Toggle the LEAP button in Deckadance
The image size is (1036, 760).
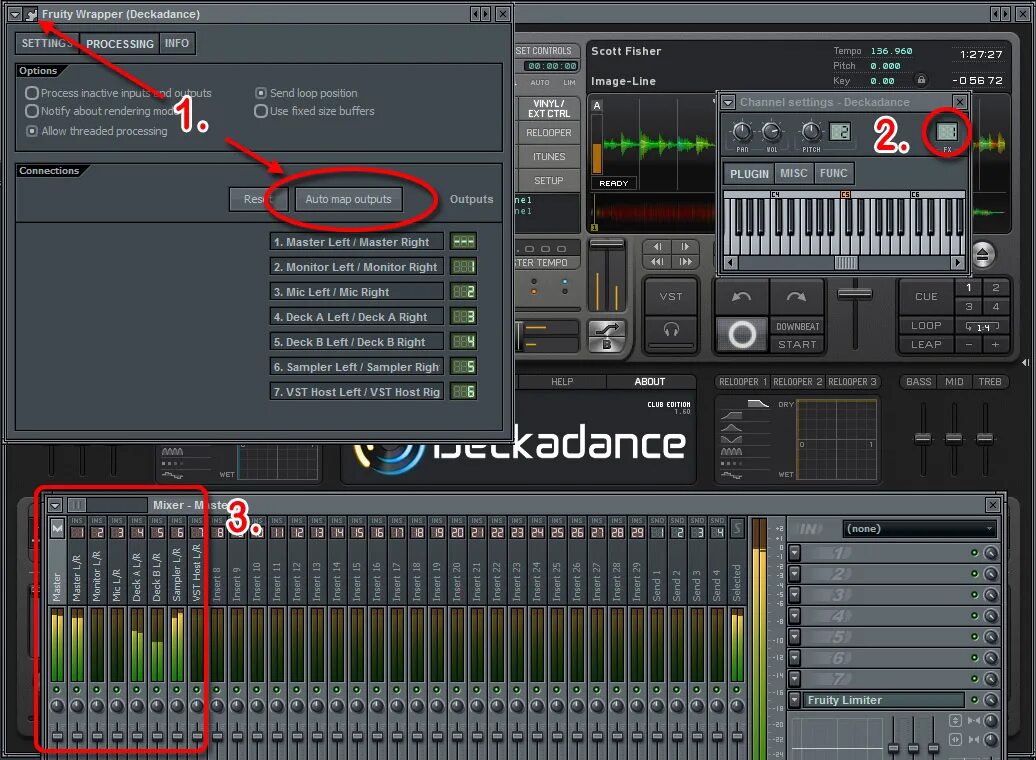926,344
